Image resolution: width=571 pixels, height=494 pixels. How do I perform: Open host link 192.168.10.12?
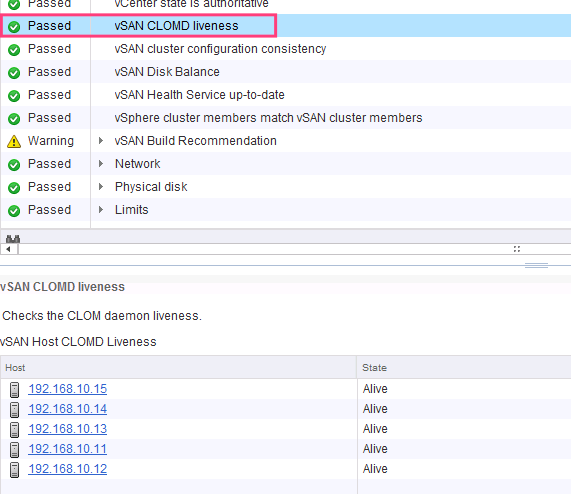tap(68, 469)
